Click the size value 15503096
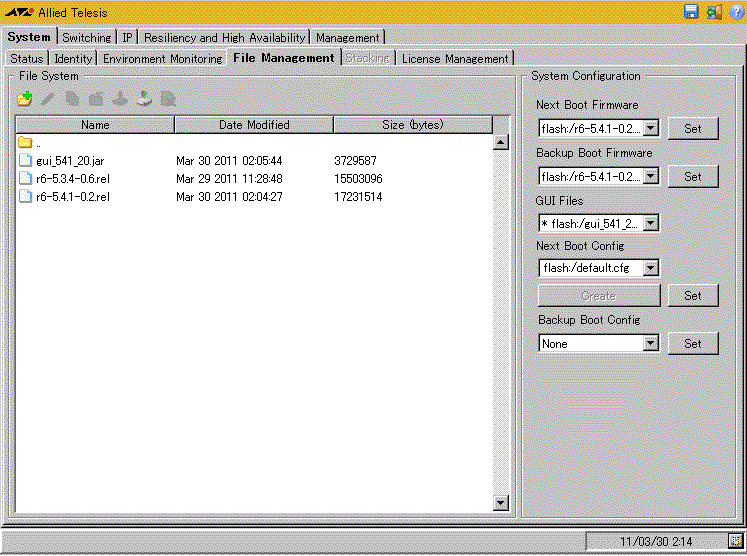The image size is (747, 556). tap(358, 179)
